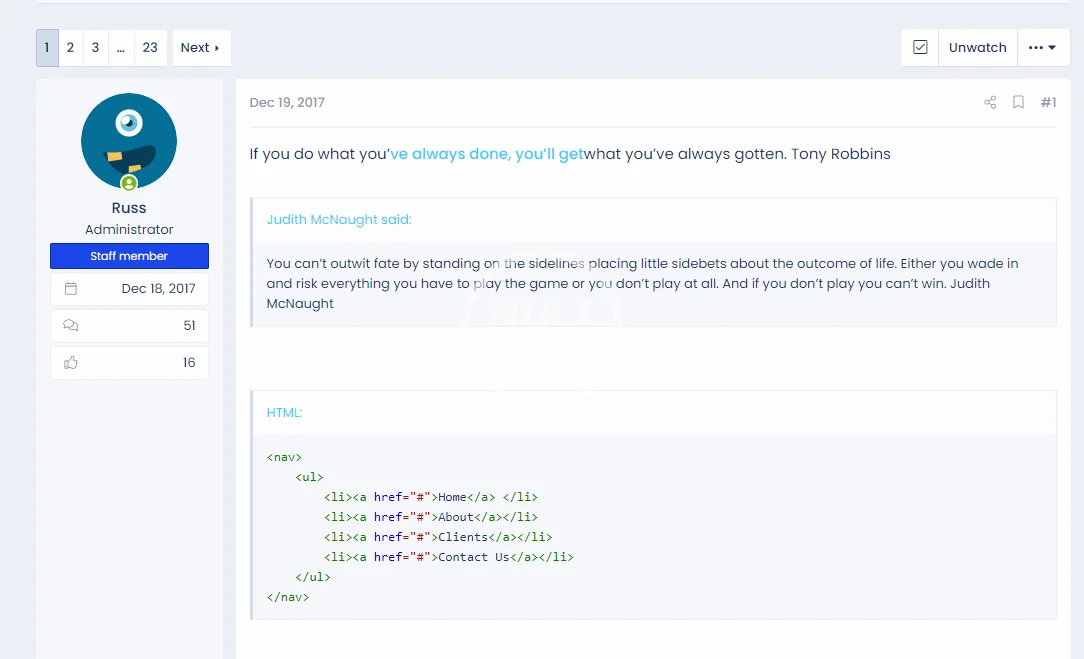Click the Dec 19, 2017 post date
Screen dimensions: 1084x659
point(287,102)
